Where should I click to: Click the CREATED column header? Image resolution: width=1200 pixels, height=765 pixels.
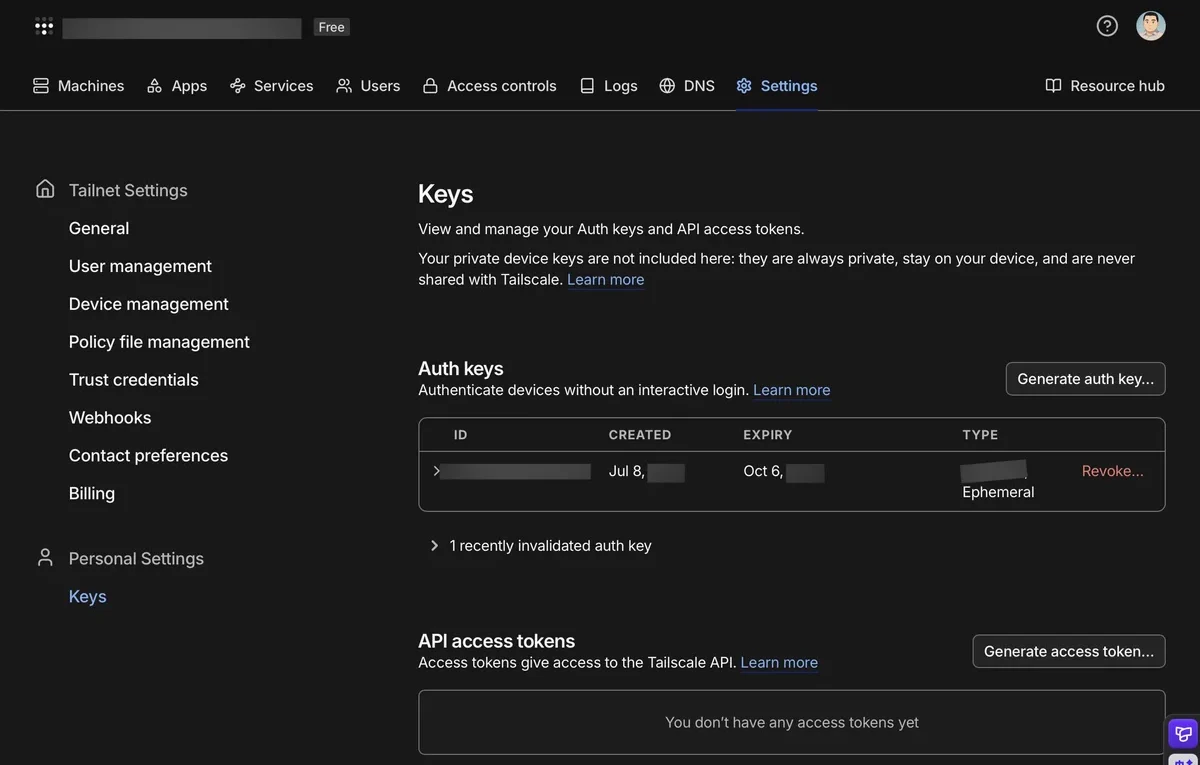point(640,435)
